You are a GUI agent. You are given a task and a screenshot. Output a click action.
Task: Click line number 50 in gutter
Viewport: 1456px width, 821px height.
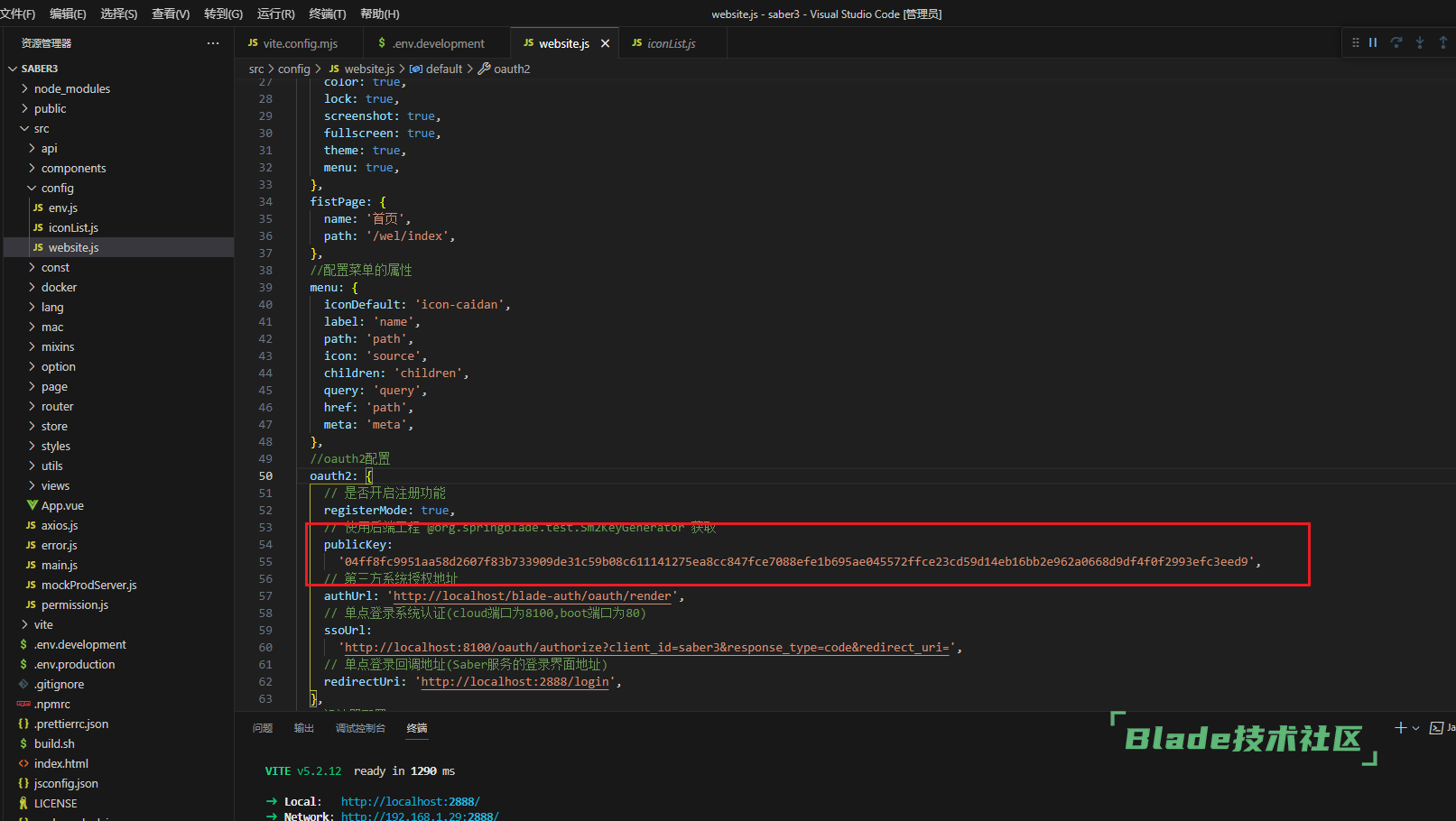[265, 475]
